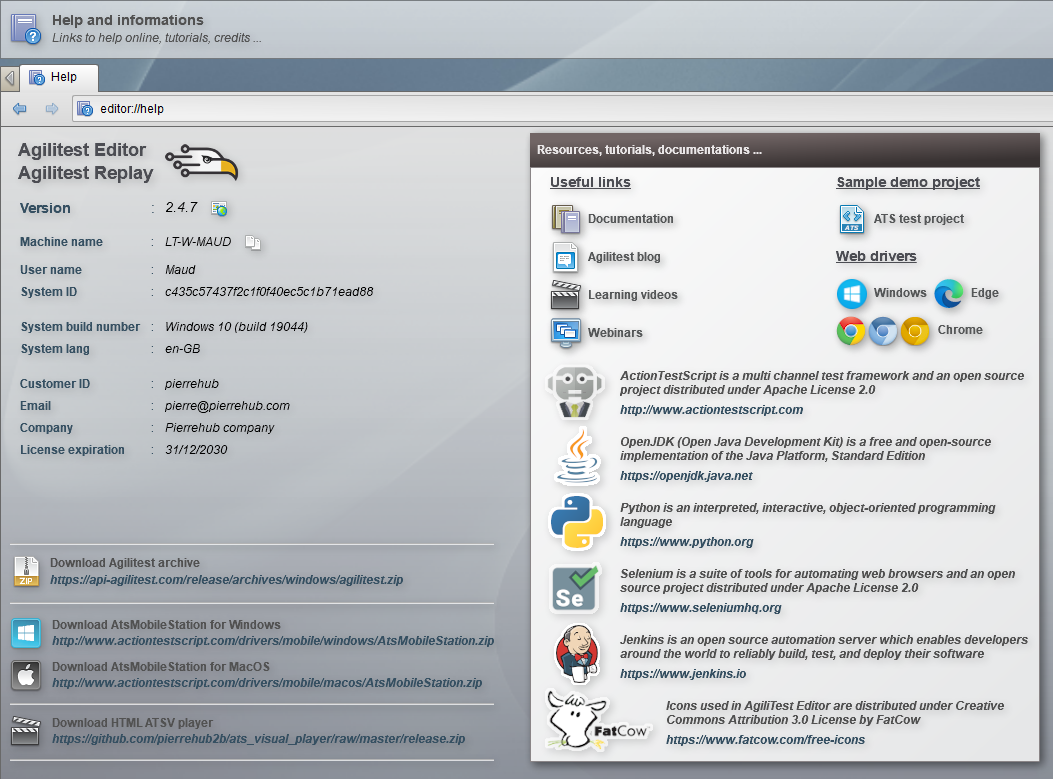Click the ATS test project file icon
This screenshot has height=779, width=1053.
[852, 219]
